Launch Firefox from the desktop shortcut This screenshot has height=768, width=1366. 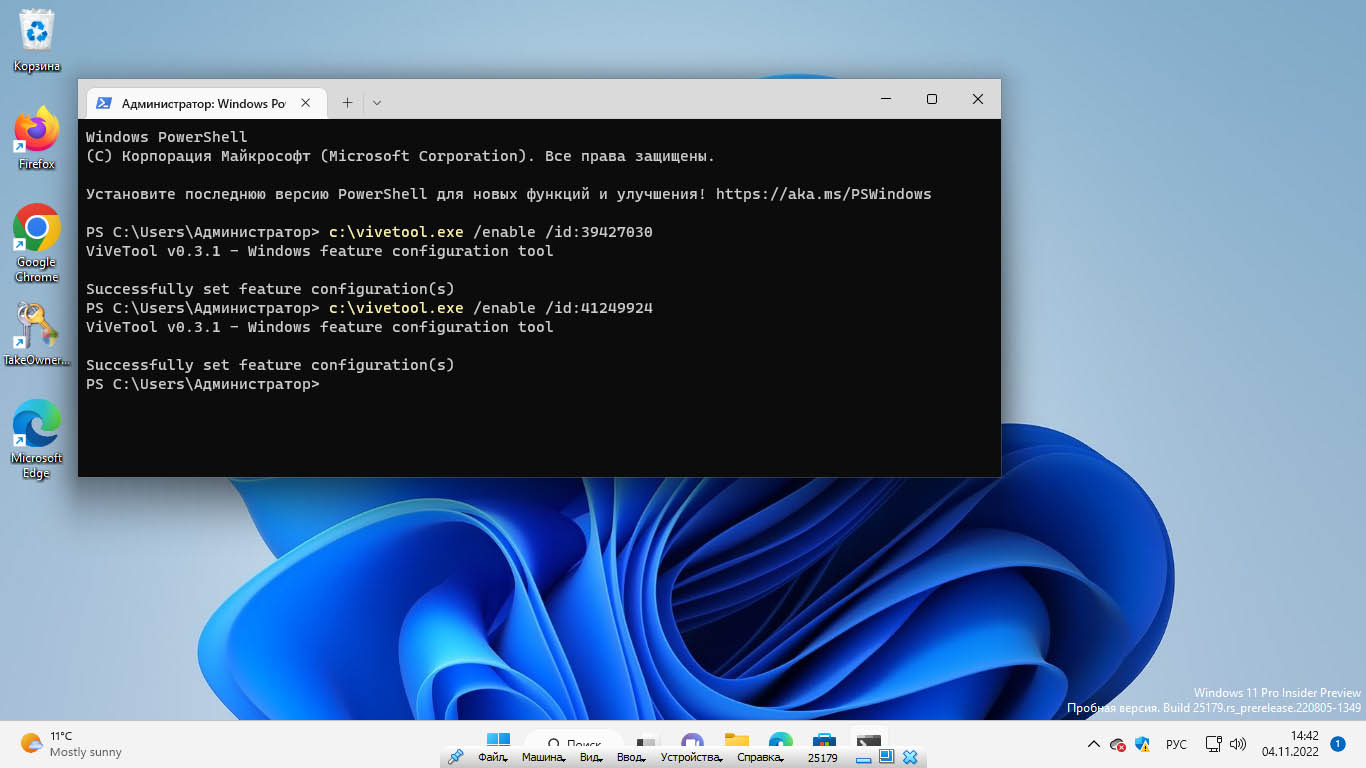pos(37,138)
